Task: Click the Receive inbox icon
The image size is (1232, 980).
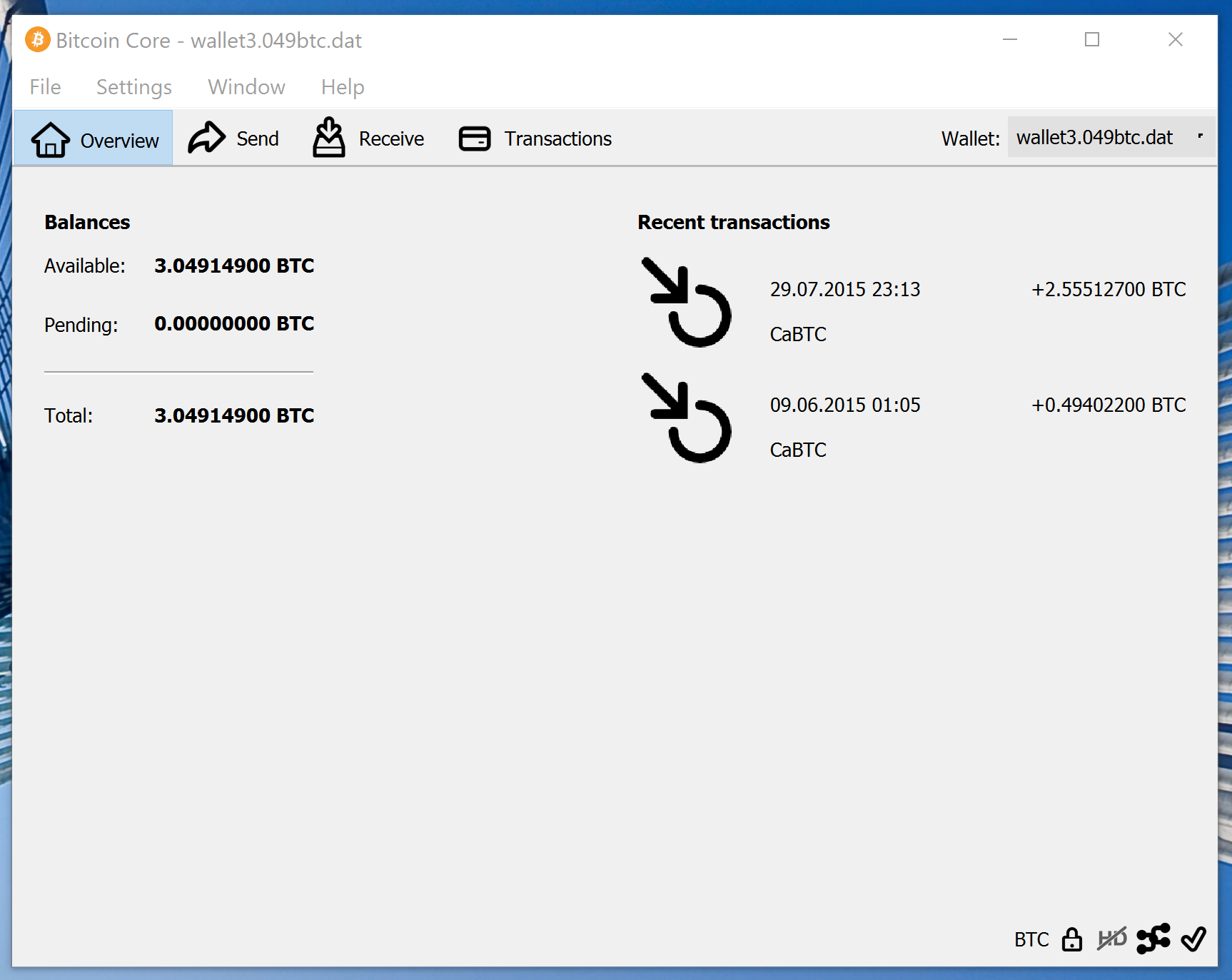Action: [x=328, y=137]
